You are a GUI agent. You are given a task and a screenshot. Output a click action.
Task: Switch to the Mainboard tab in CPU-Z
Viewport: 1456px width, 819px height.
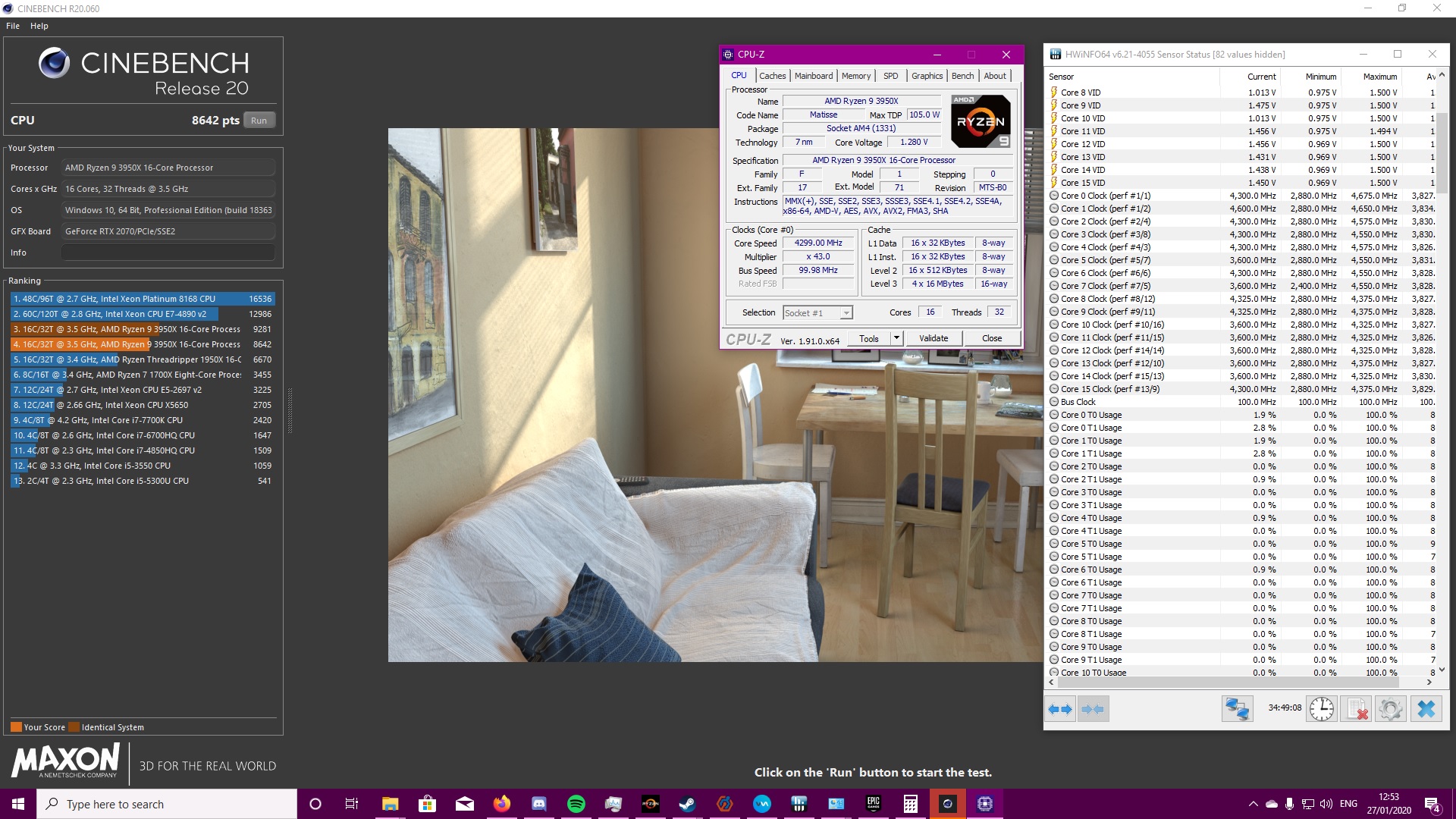pyautogui.click(x=814, y=76)
